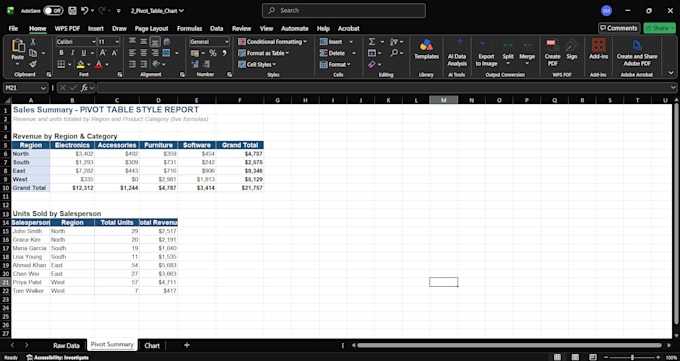Open Cell Styles gallery
Screen dimensions: 680x361
tap(257, 64)
